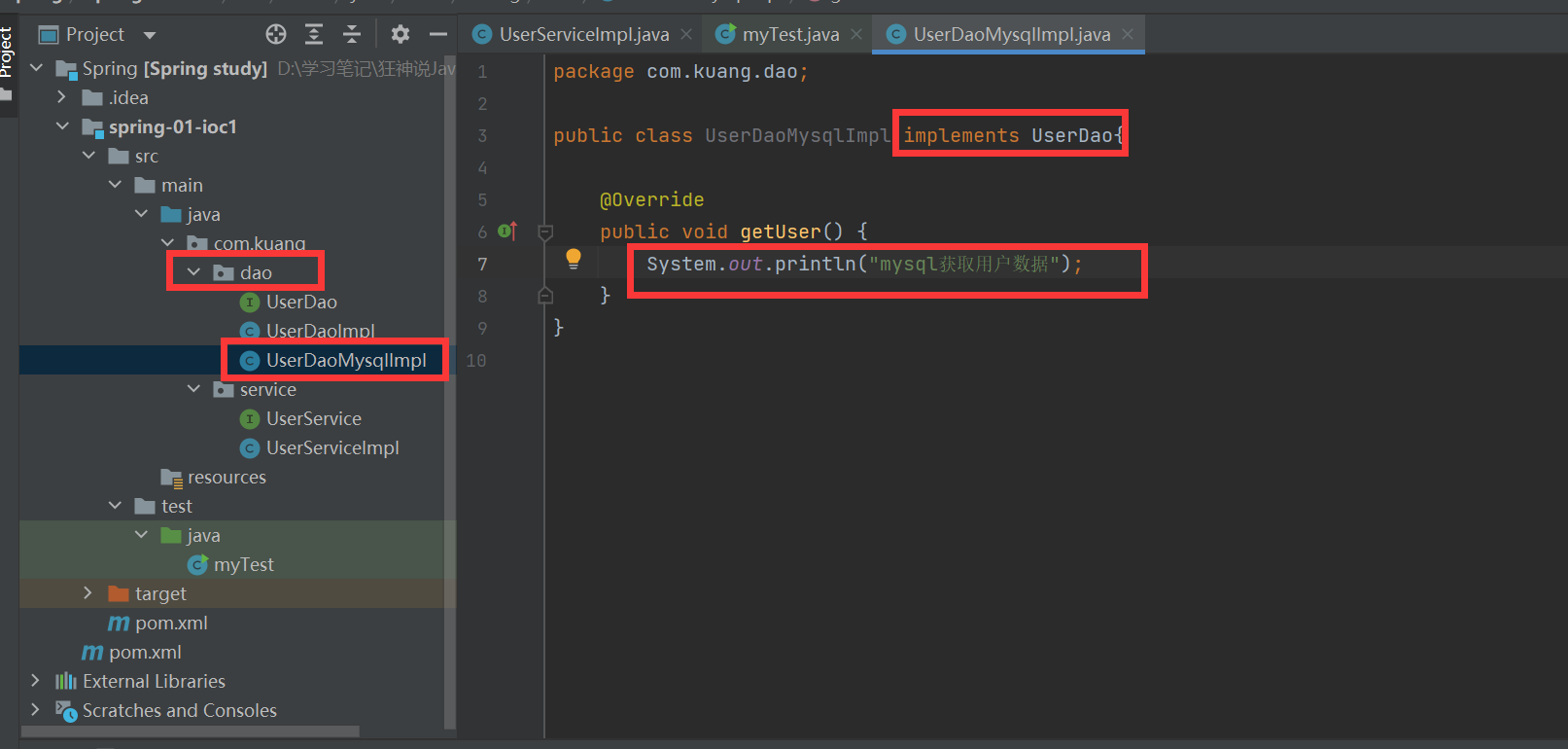
Task: Expand the .idea folder
Action: [62, 97]
